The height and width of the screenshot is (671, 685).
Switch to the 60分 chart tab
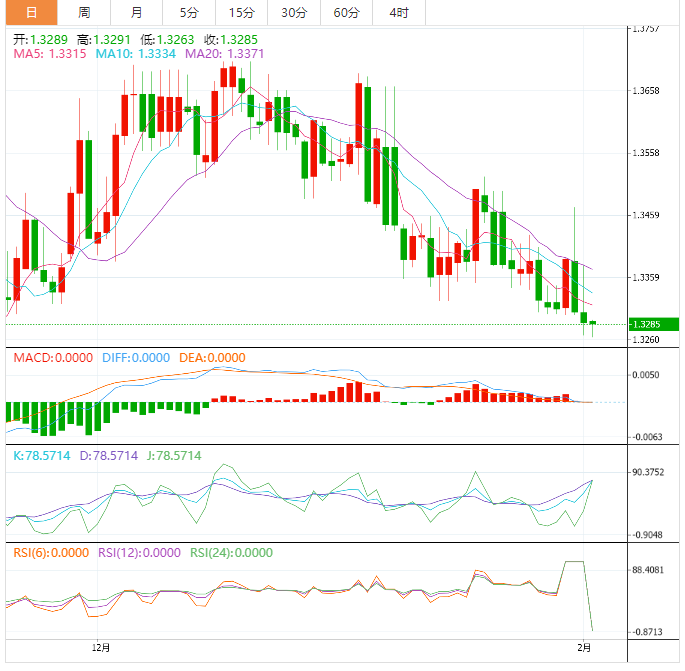tap(346, 13)
